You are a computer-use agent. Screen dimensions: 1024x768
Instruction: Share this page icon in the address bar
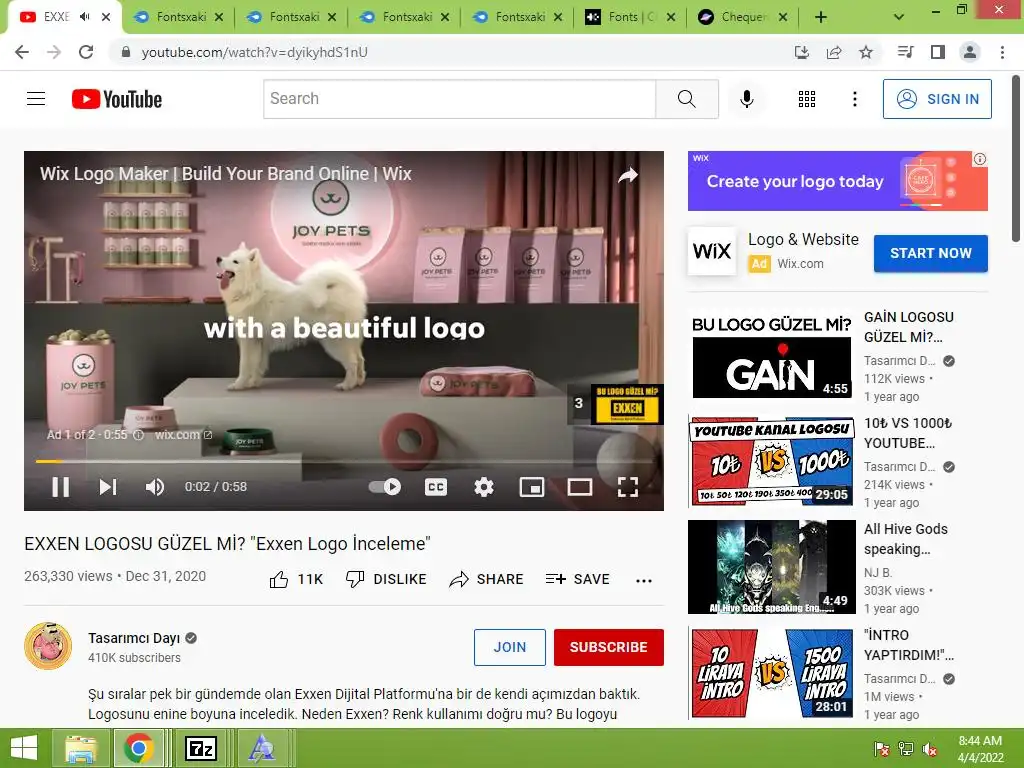tap(834, 52)
